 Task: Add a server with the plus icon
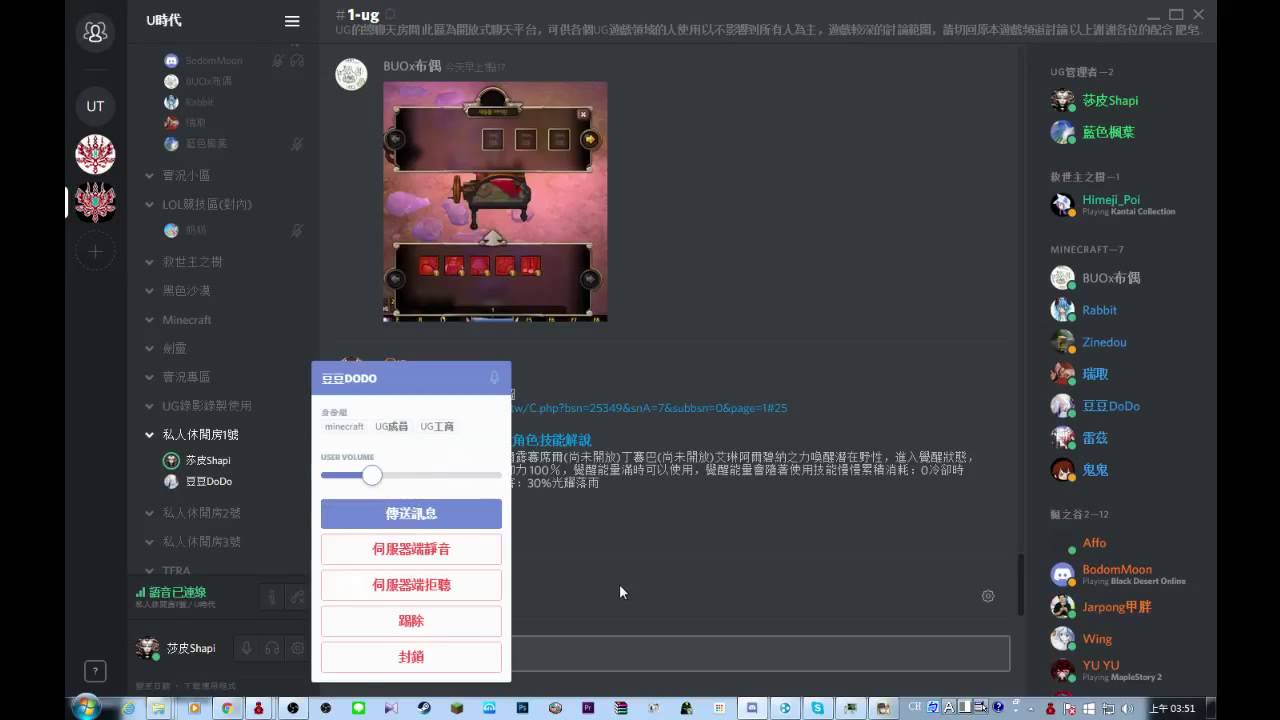point(95,251)
